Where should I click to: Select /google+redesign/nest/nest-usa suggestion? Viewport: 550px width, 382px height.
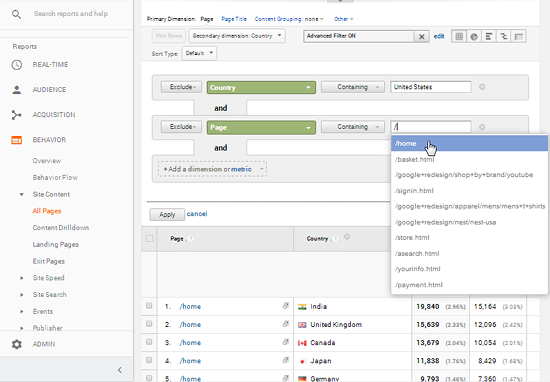tap(469, 222)
